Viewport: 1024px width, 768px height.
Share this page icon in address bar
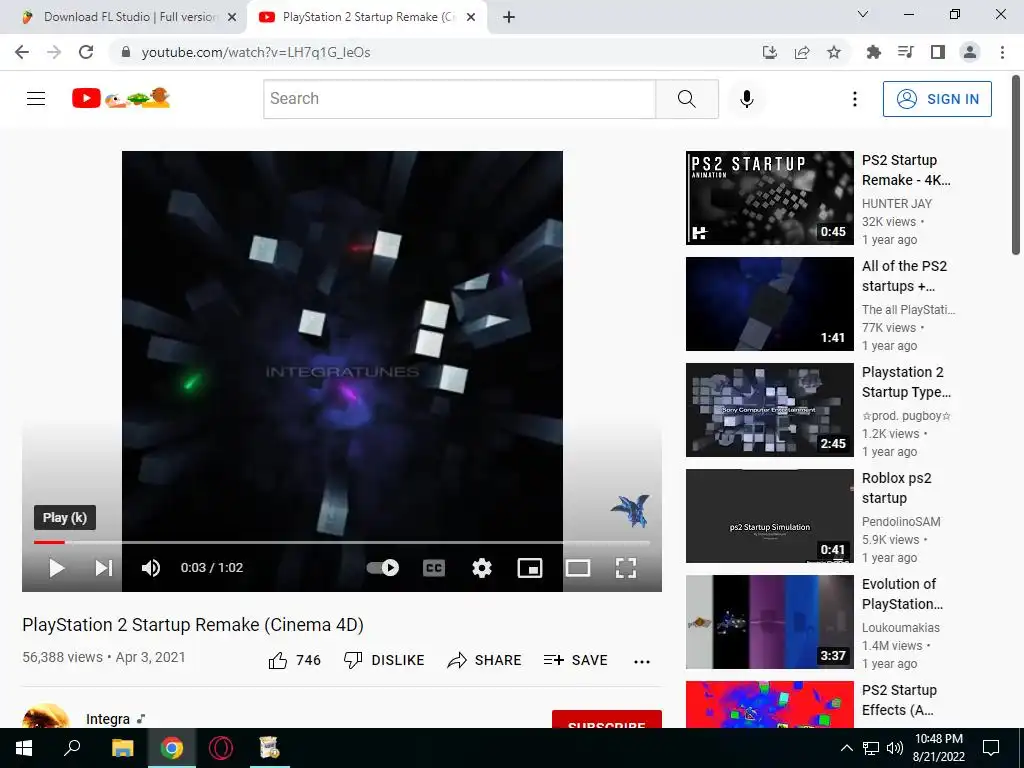click(802, 52)
